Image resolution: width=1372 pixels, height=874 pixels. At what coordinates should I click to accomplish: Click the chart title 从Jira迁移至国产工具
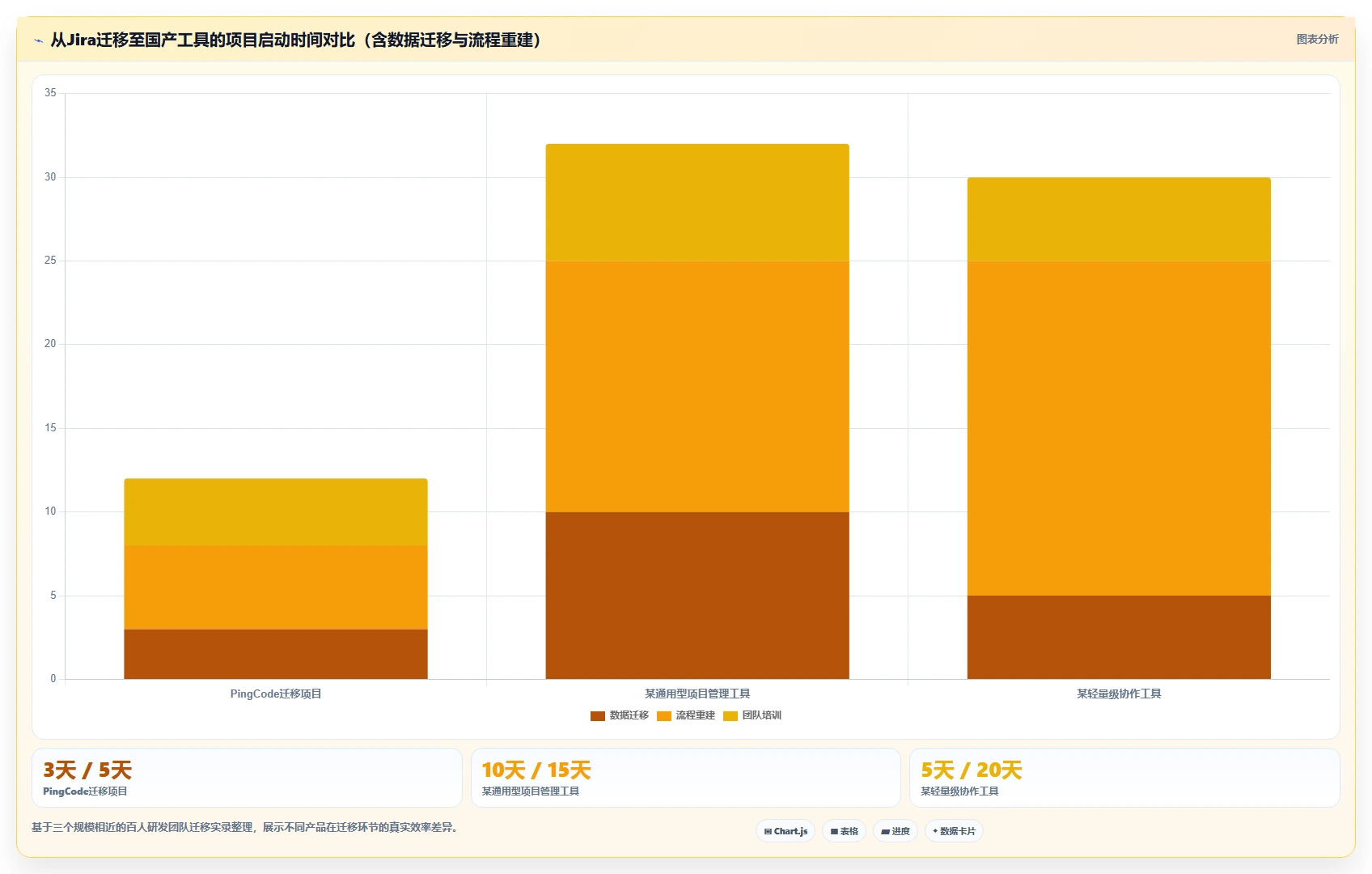pos(296,40)
